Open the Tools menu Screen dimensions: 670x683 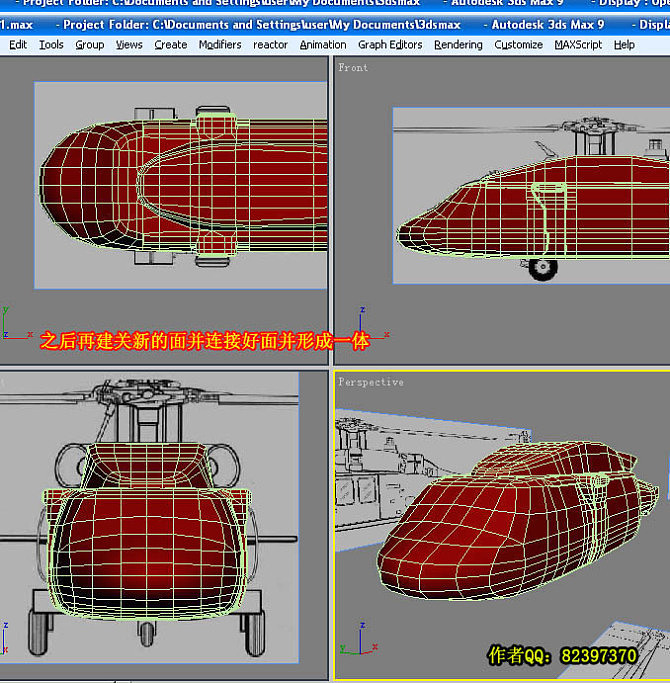coord(51,45)
